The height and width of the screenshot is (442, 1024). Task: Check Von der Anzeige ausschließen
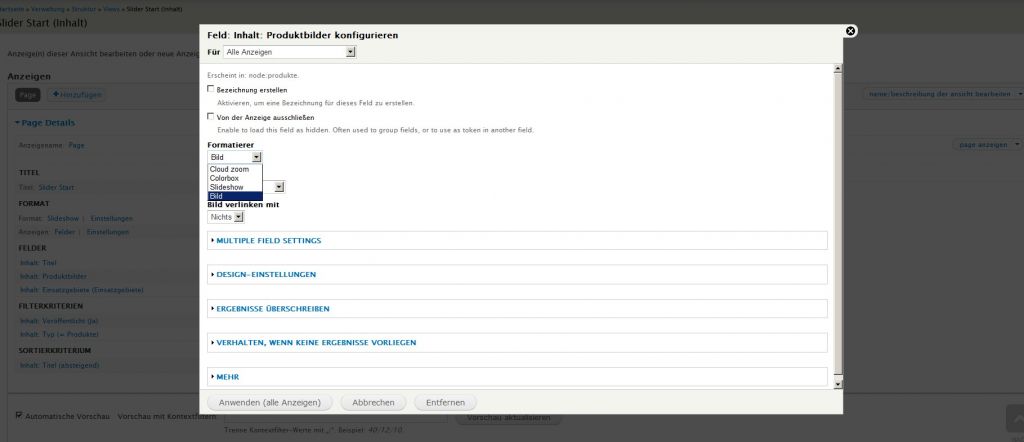click(x=211, y=116)
